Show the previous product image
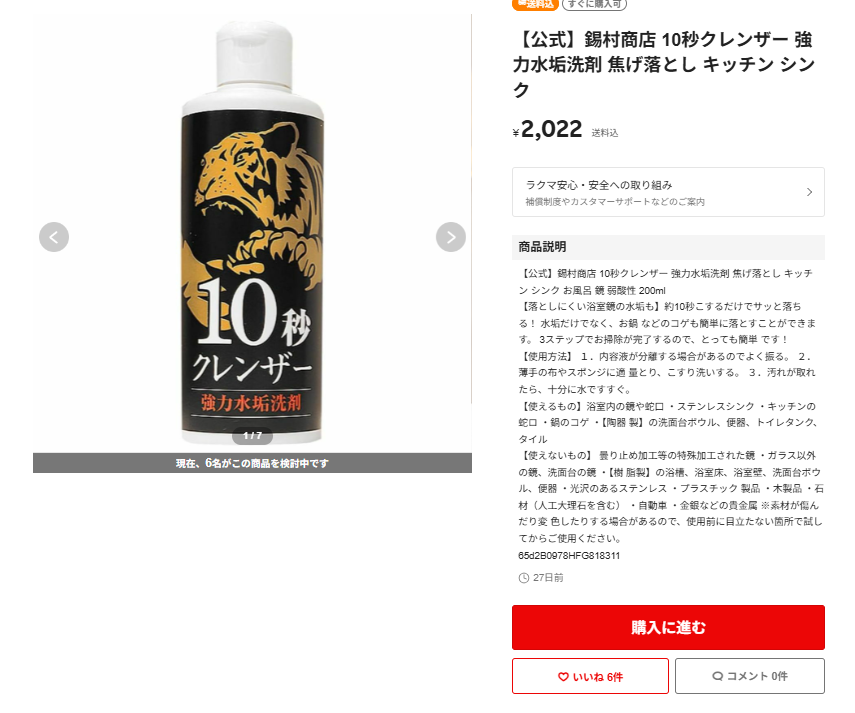This screenshot has width=855, height=713. [54, 237]
